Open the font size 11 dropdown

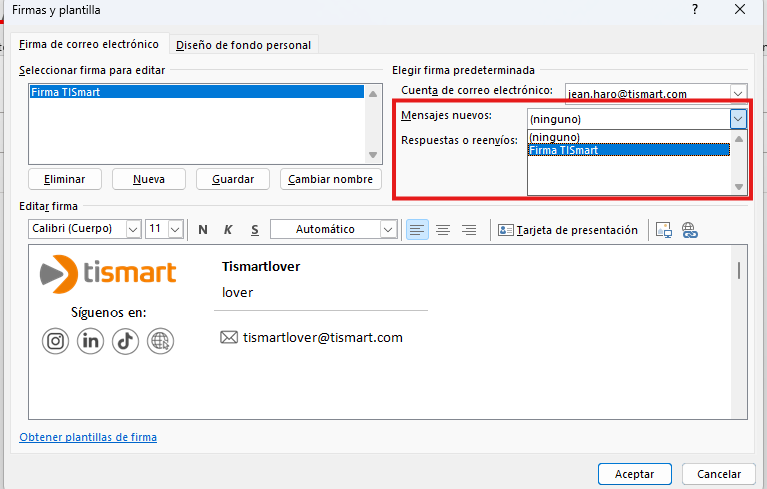point(176,229)
